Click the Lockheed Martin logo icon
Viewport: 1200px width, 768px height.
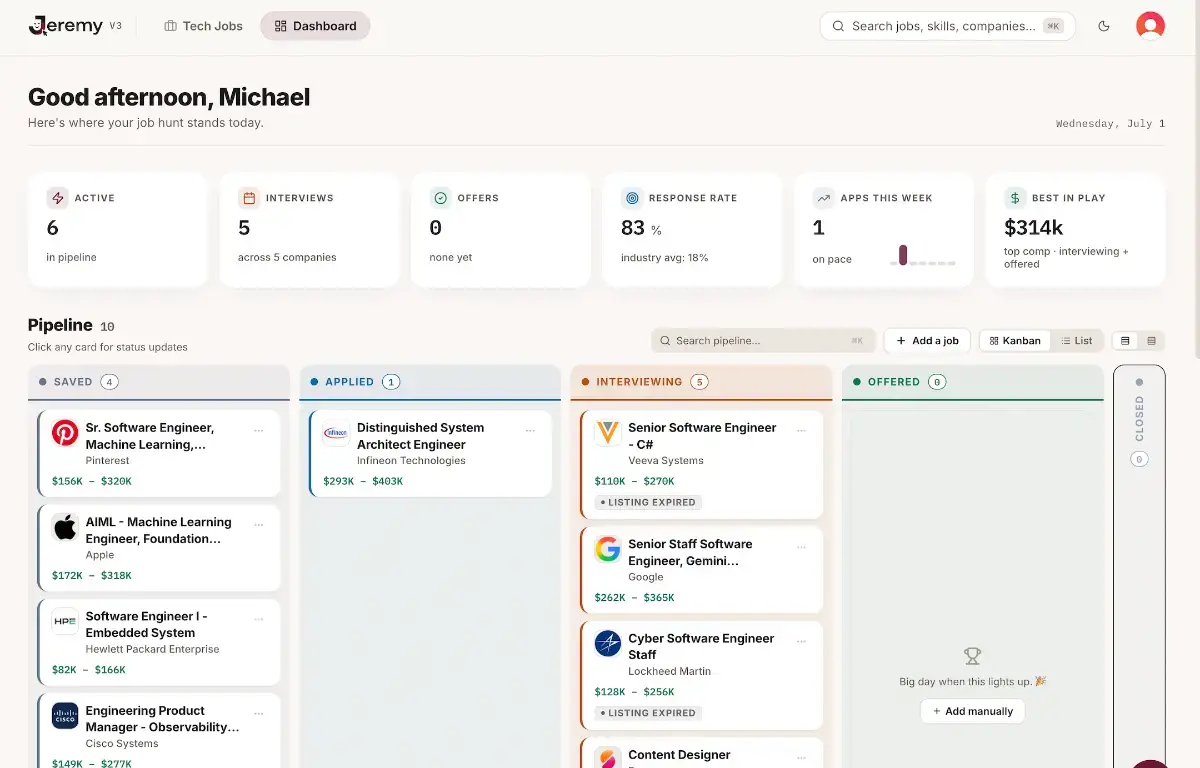coord(608,644)
